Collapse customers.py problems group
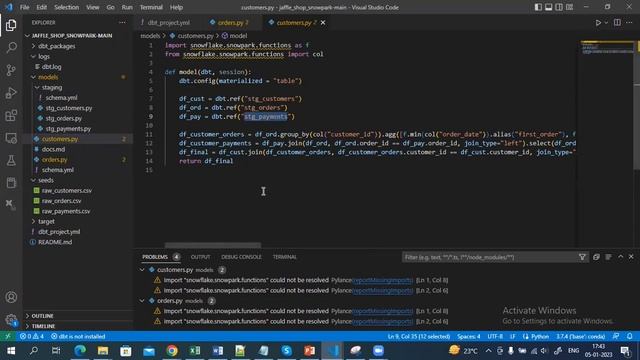This screenshot has width=640, height=360. click(142, 270)
